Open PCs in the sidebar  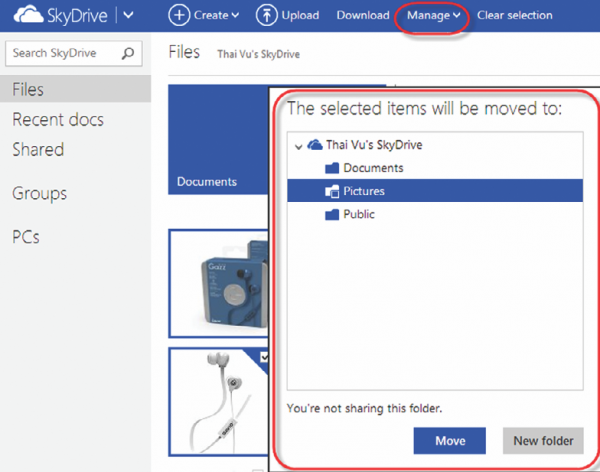[x=26, y=237]
